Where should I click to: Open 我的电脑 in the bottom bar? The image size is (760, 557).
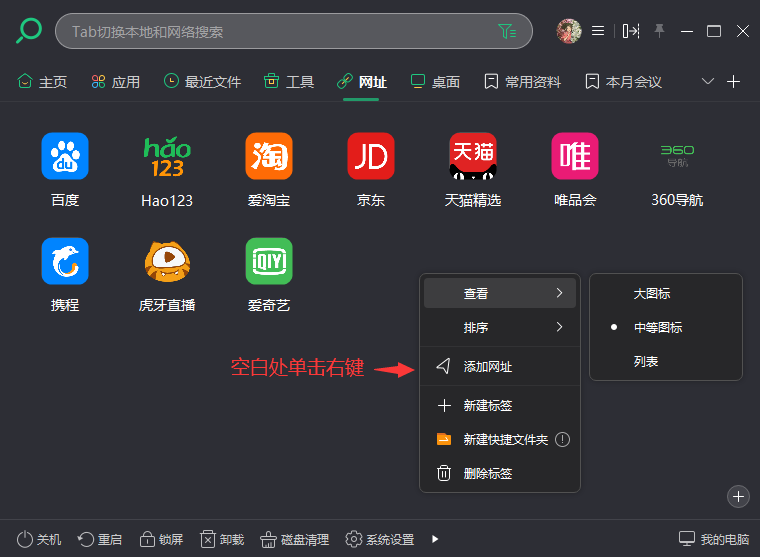point(714,539)
